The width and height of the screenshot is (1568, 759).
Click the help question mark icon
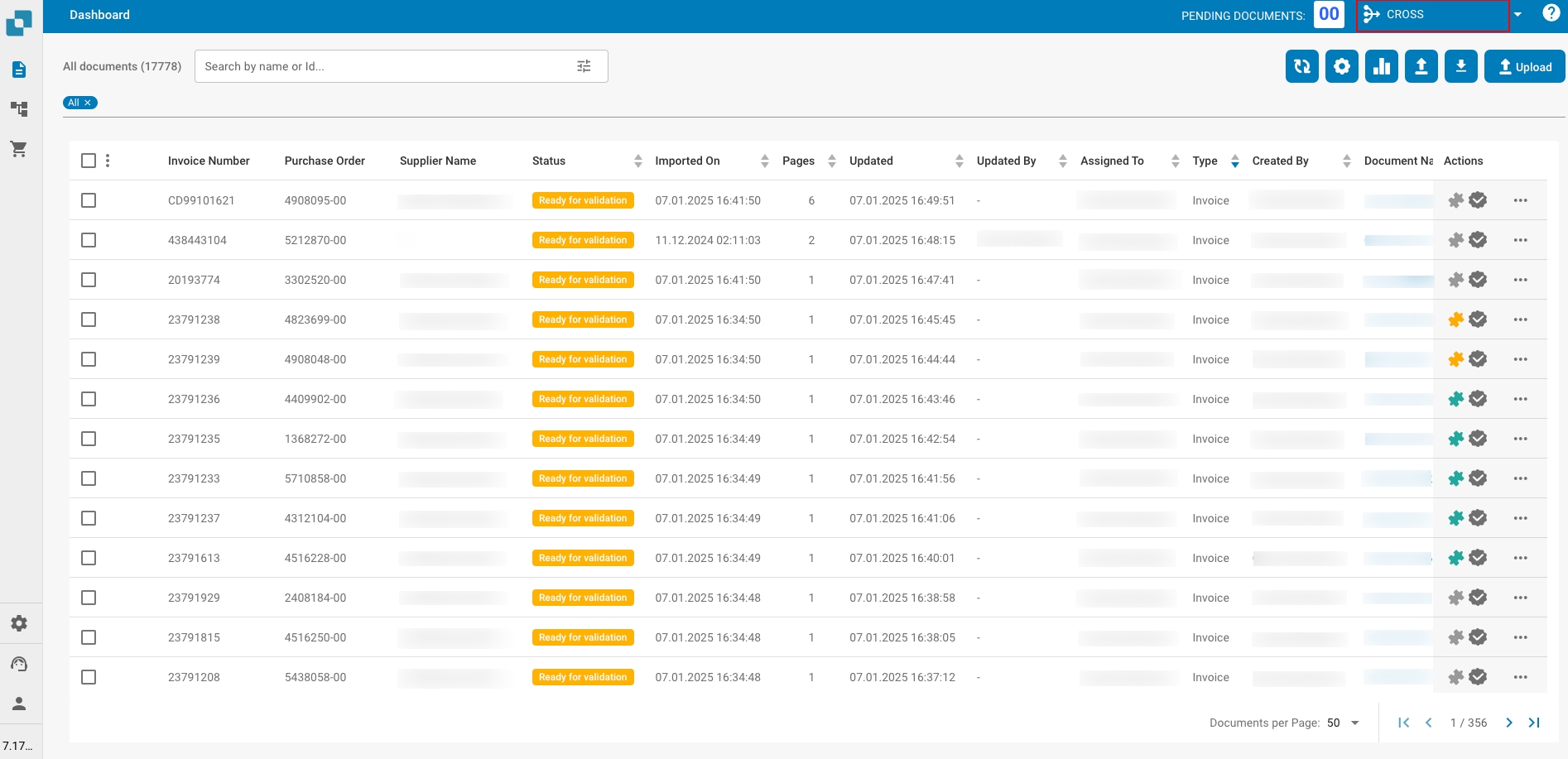tap(1551, 13)
